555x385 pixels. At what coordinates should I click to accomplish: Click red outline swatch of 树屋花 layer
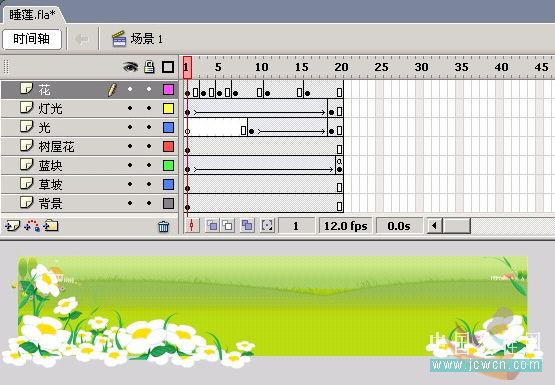pos(168,146)
